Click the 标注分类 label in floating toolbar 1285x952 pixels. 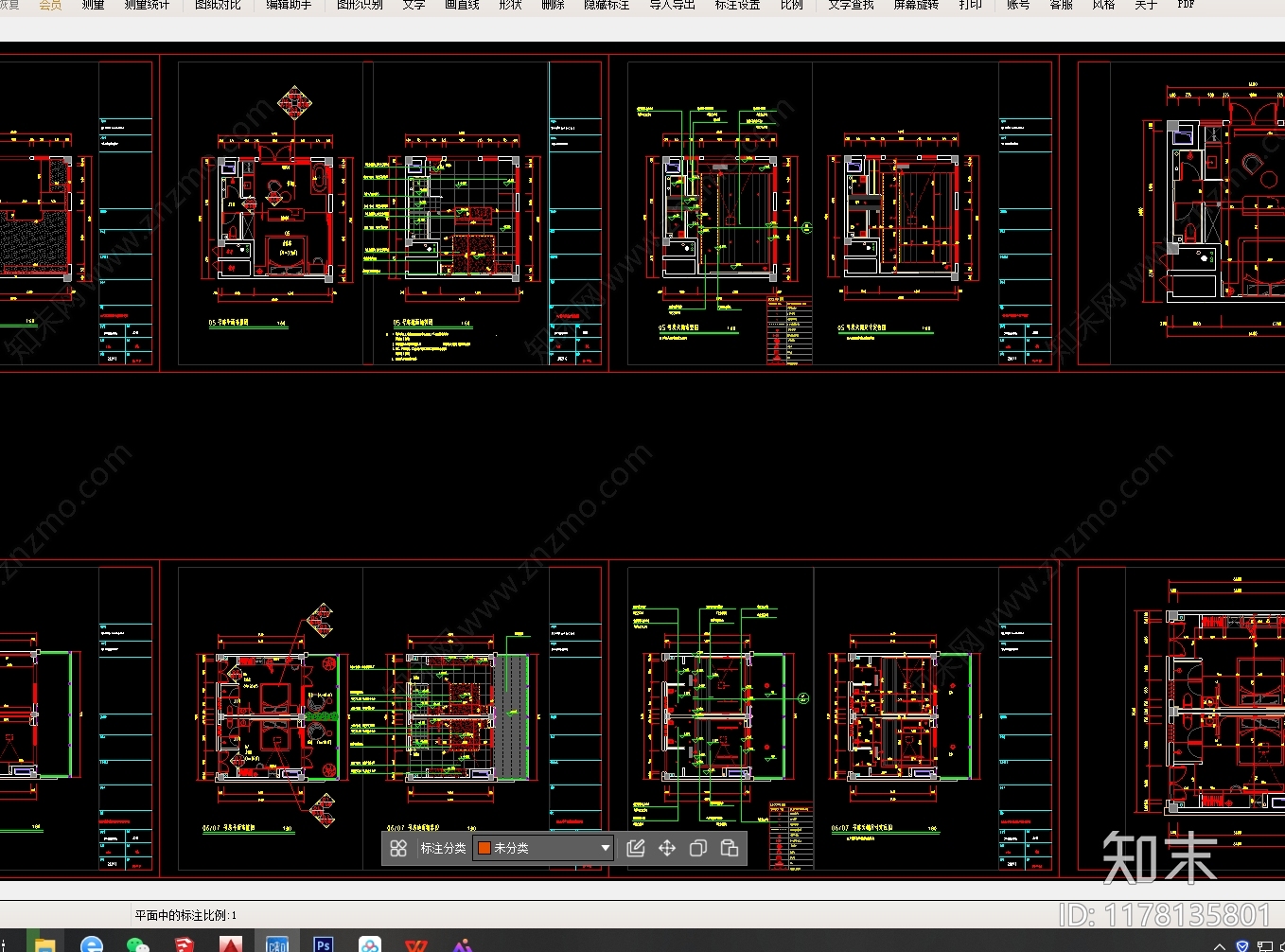444,848
